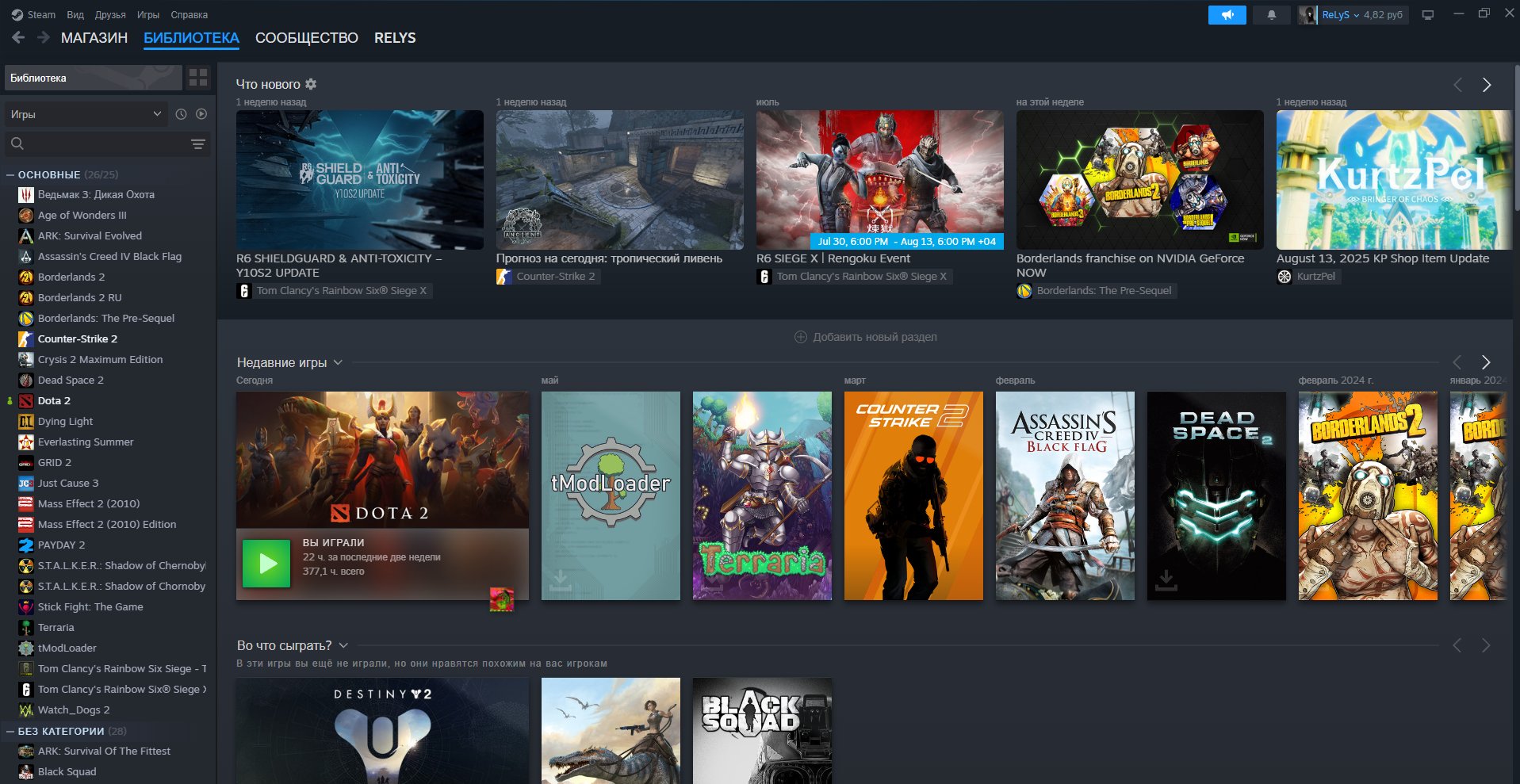
Task: Click download icon on Dead Space 2 cover
Action: click(x=1166, y=581)
